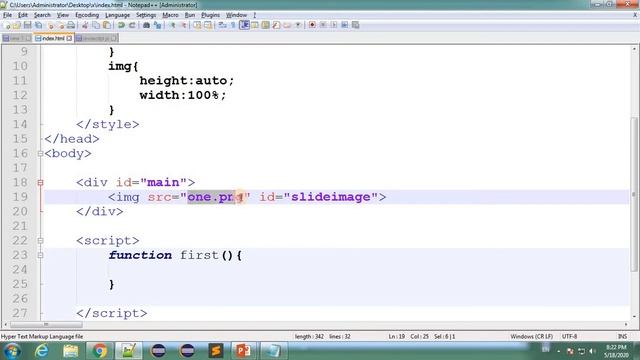The image size is (640, 360).
Task: Click the Paste toolbar icon
Action: (x=107, y=25)
